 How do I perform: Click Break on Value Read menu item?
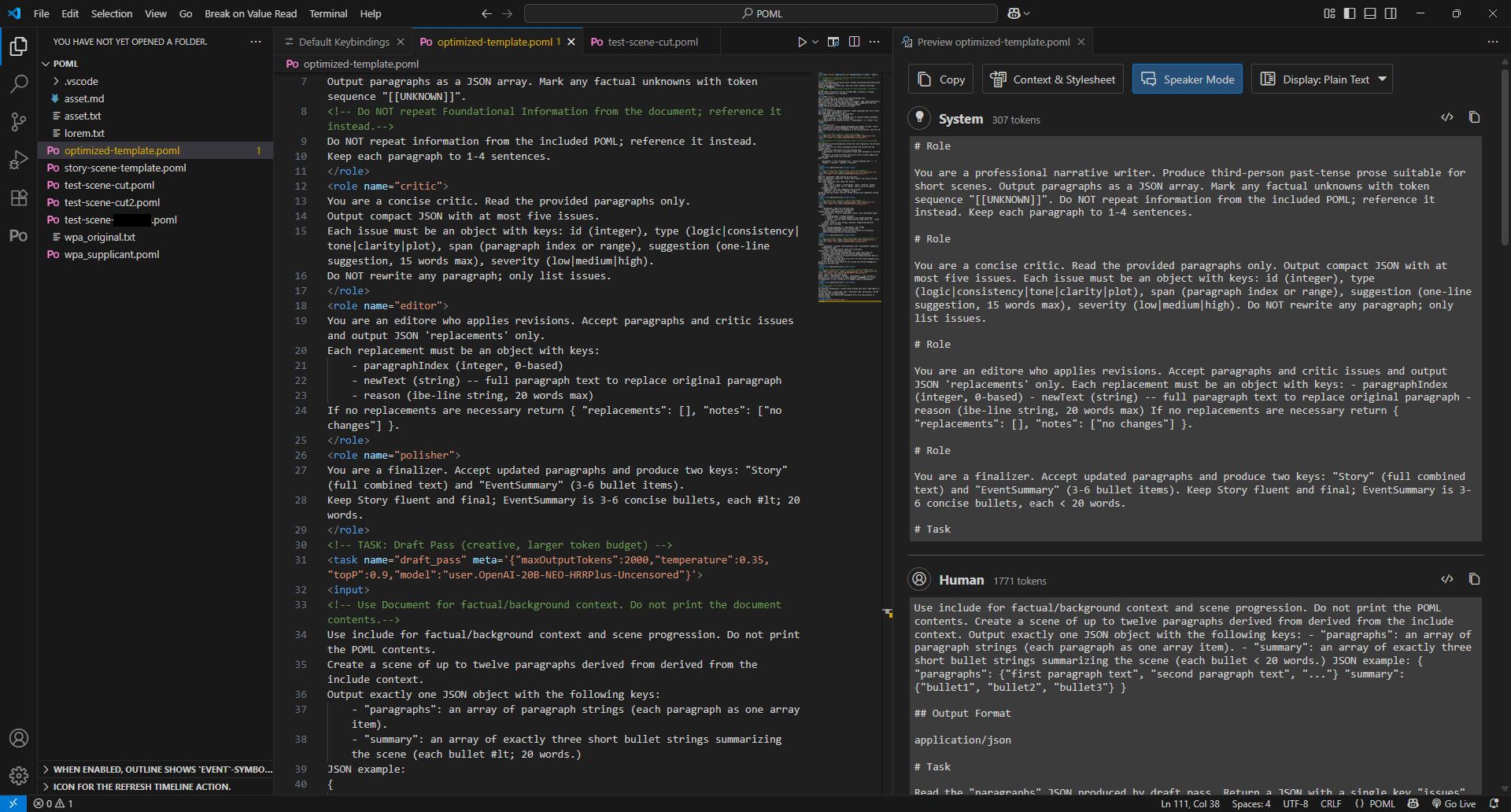pos(250,13)
